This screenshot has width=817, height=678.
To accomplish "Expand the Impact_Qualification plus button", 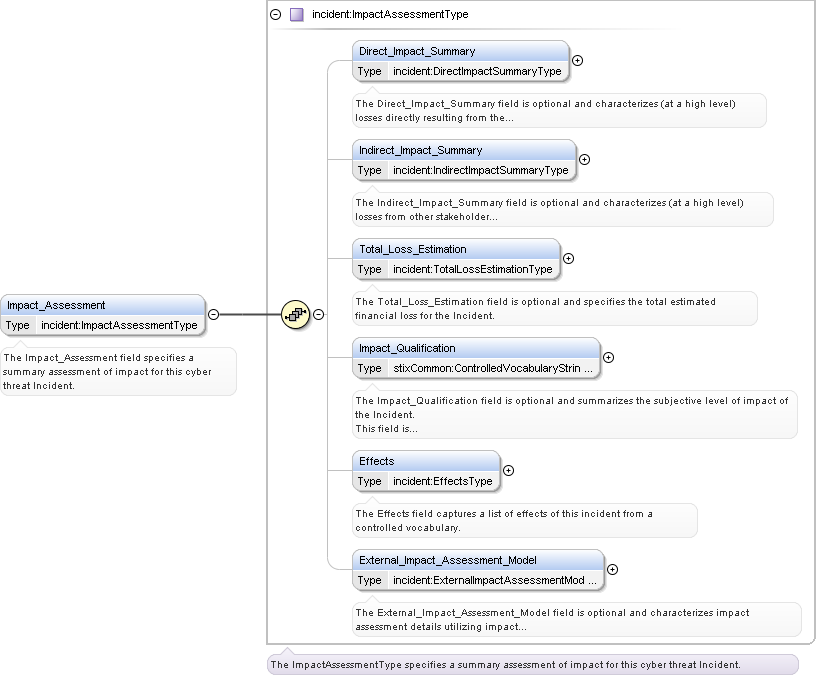I will pos(608,357).
